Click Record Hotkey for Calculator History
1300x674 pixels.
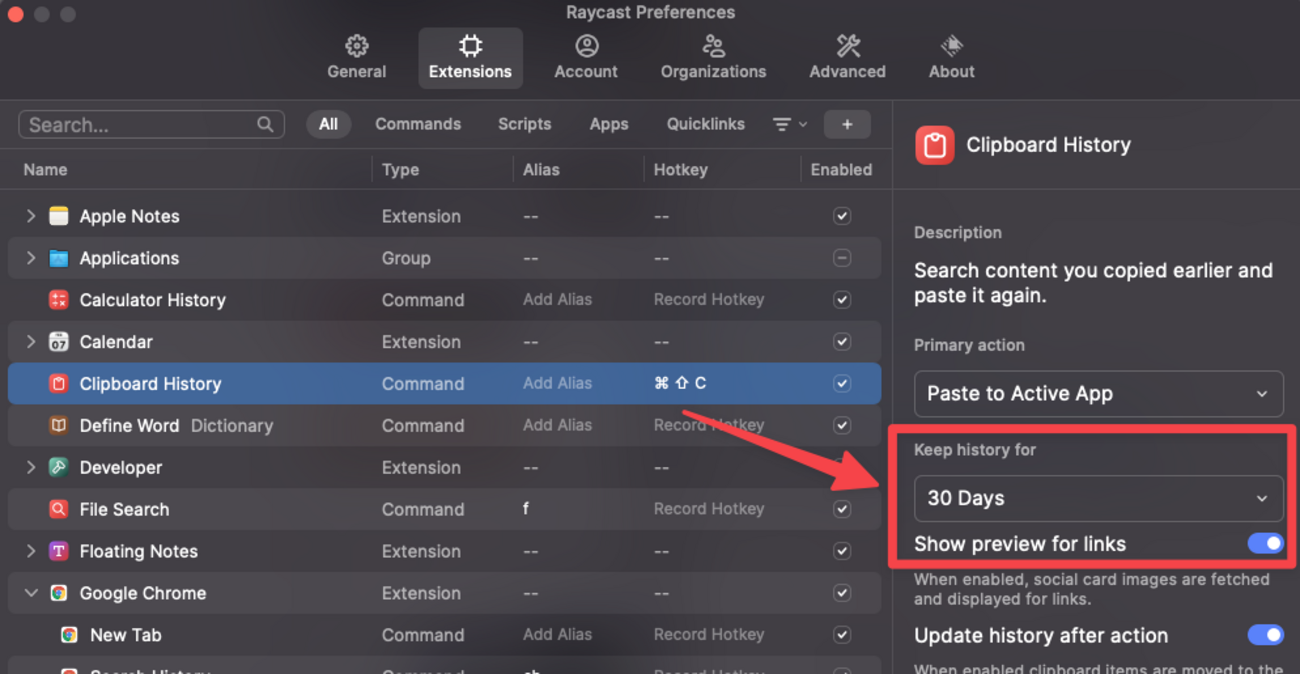(709, 299)
